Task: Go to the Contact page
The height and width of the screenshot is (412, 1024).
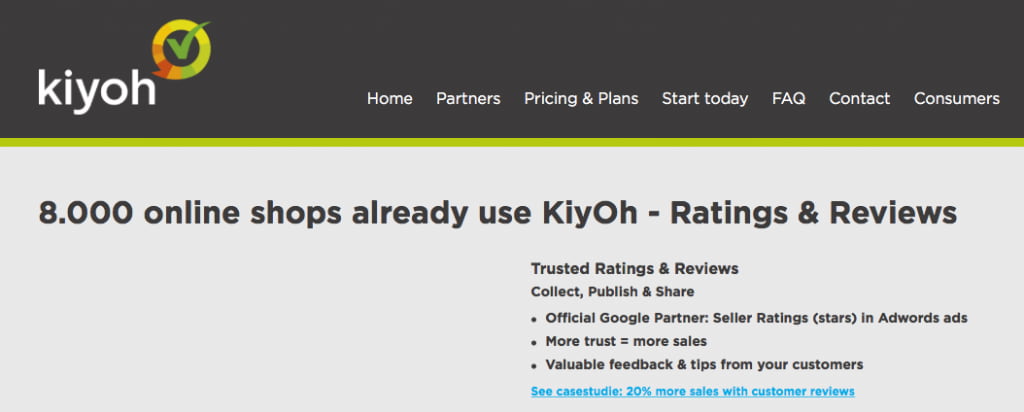Action: tap(859, 99)
